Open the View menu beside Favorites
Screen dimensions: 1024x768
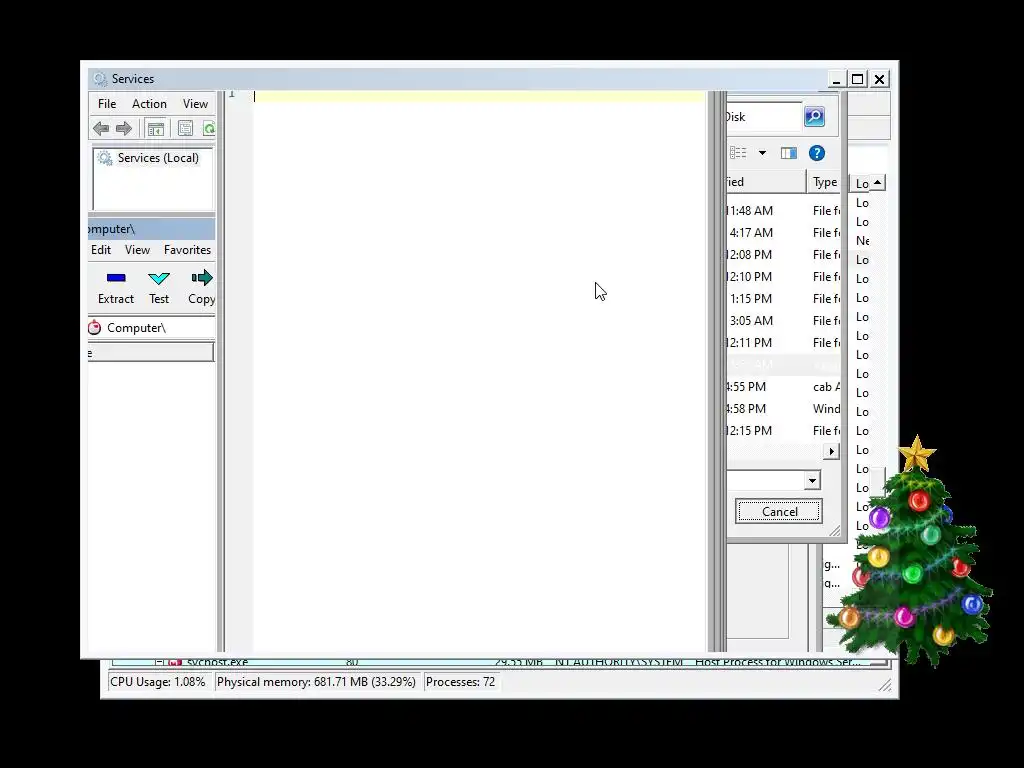(137, 250)
